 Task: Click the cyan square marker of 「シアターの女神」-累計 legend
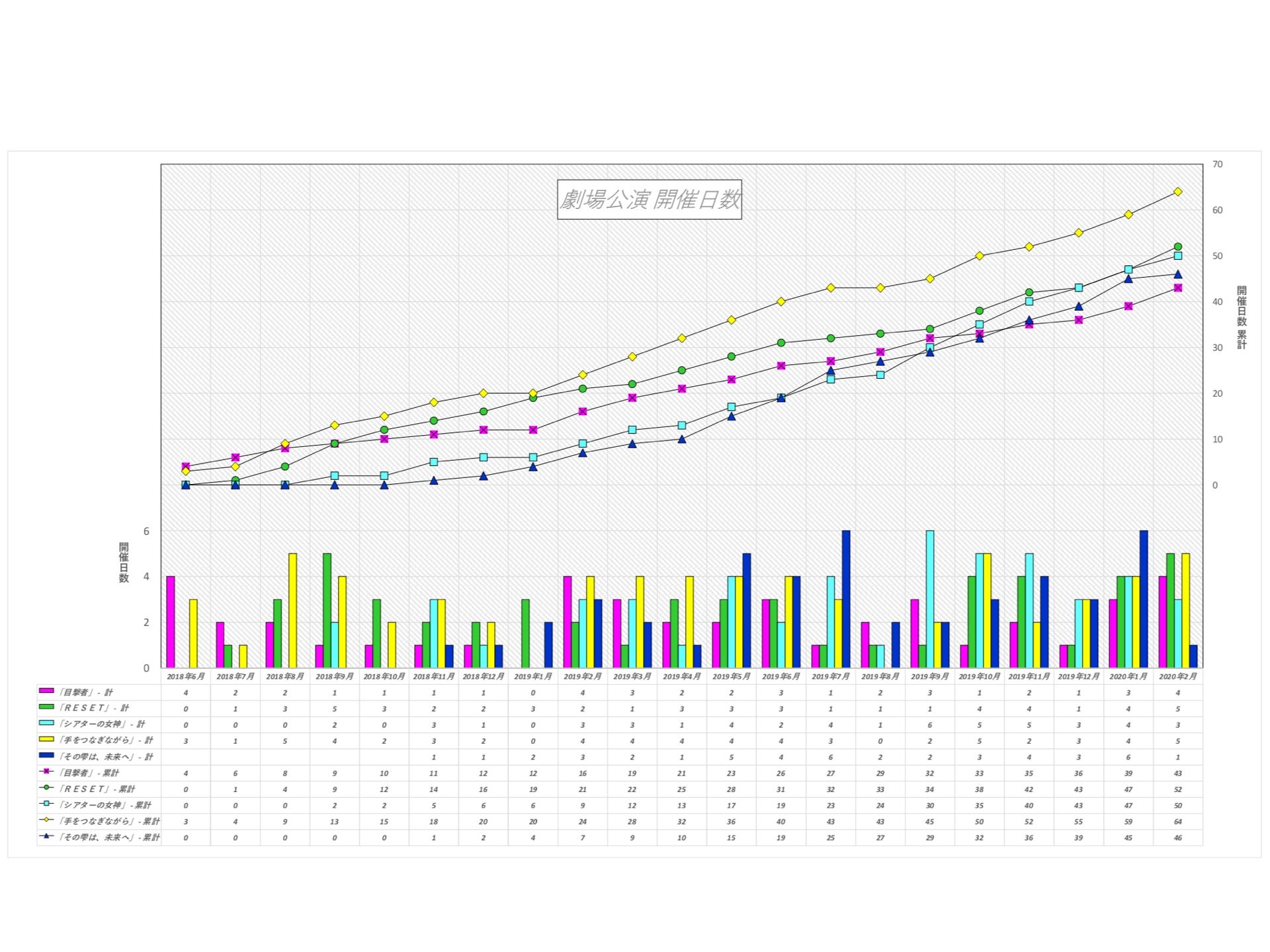click(46, 804)
